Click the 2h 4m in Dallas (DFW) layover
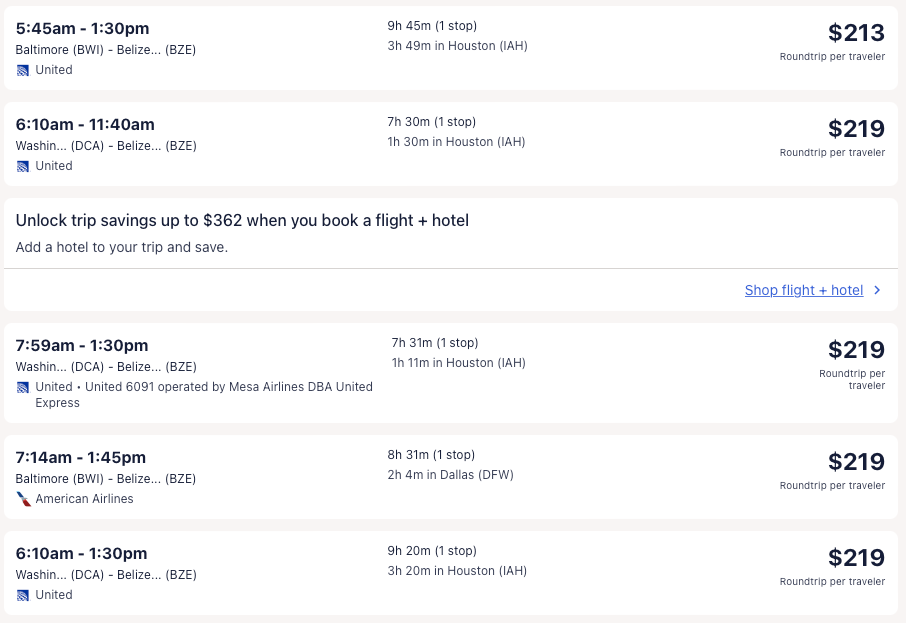The image size is (906, 623). point(450,475)
